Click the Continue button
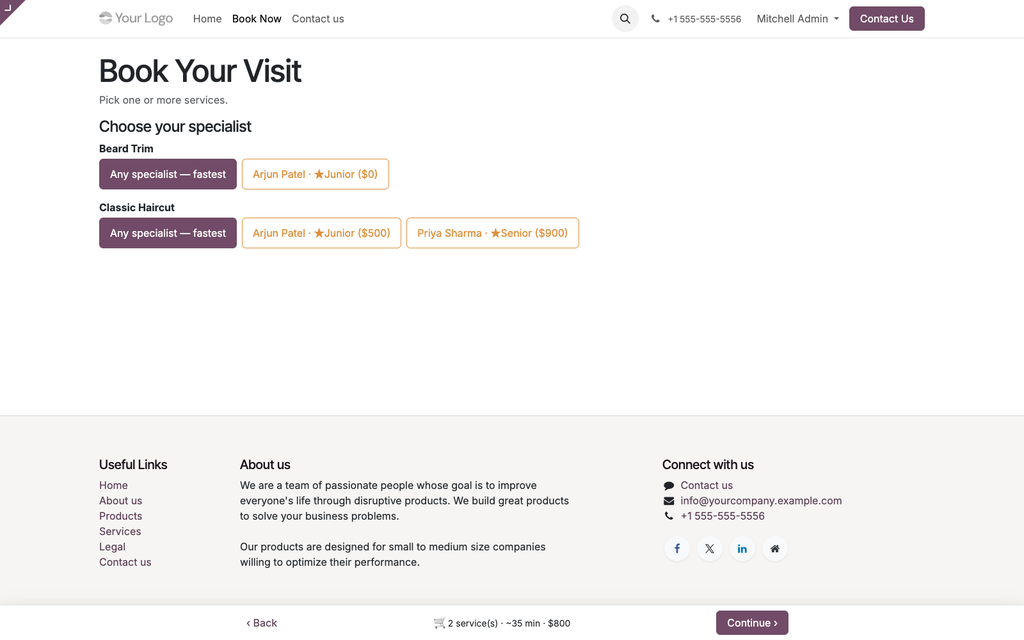The height and width of the screenshot is (640, 1024). (x=752, y=623)
